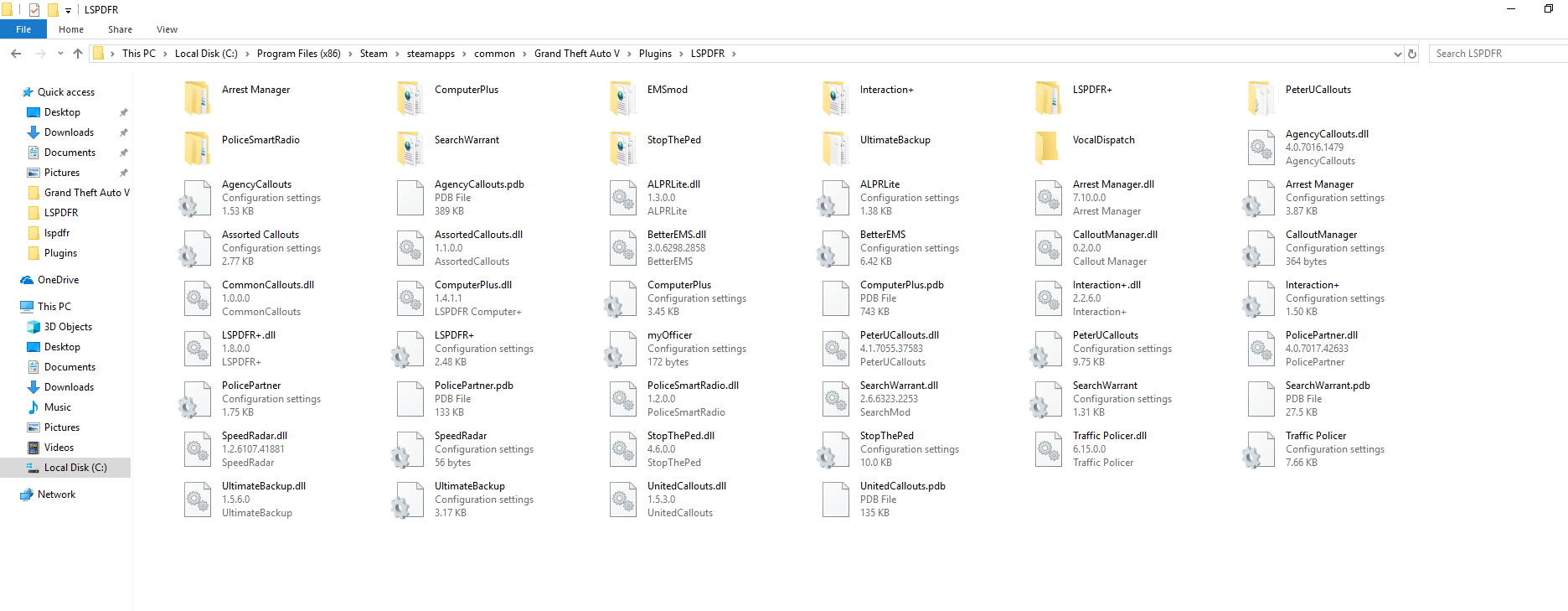Expand the chevron after This PC breadcrumb
This screenshot has width=1568, height=611.
(x=165, y=54)
